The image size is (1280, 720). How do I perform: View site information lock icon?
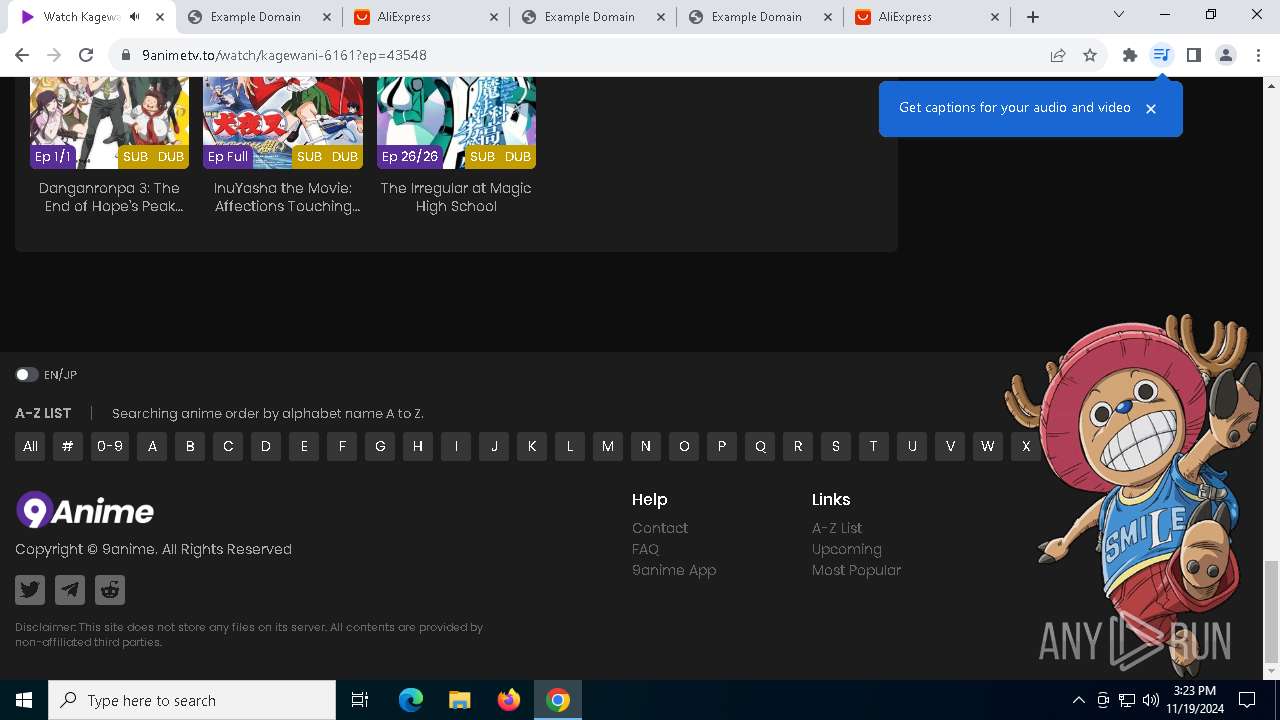tap(125, 55)
